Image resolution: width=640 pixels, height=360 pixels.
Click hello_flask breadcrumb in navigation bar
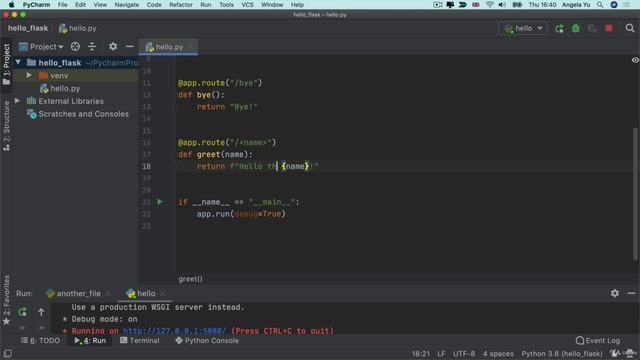28,28
